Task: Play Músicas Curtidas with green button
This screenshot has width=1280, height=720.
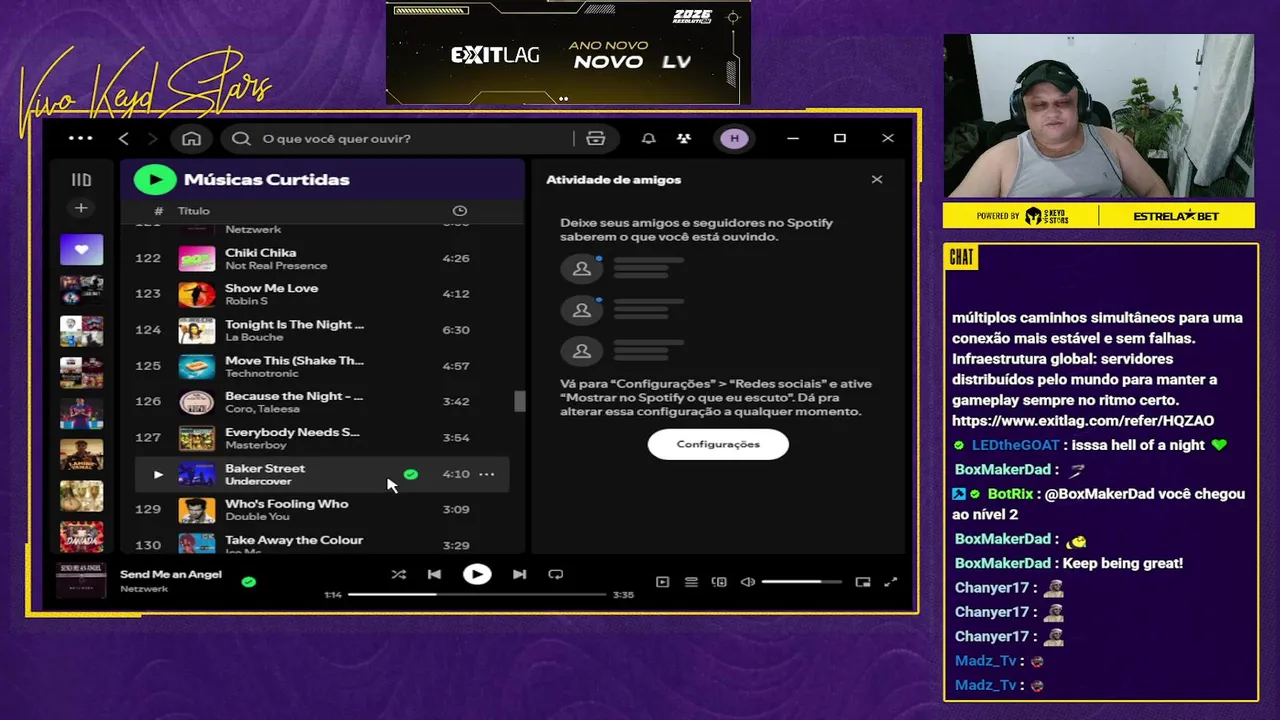Action: tap(155, 179)
